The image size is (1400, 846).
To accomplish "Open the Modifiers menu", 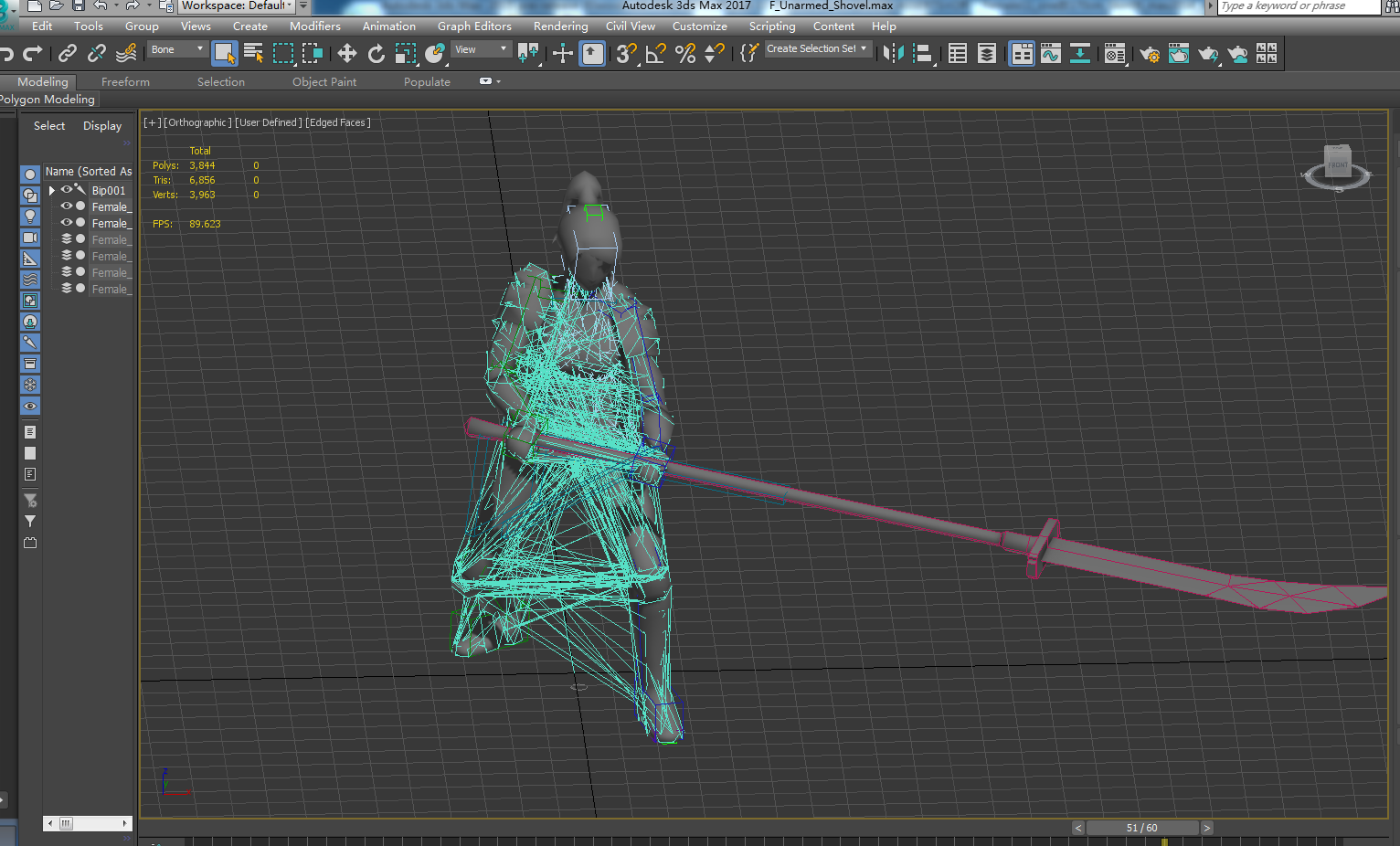I will [315, 26].
